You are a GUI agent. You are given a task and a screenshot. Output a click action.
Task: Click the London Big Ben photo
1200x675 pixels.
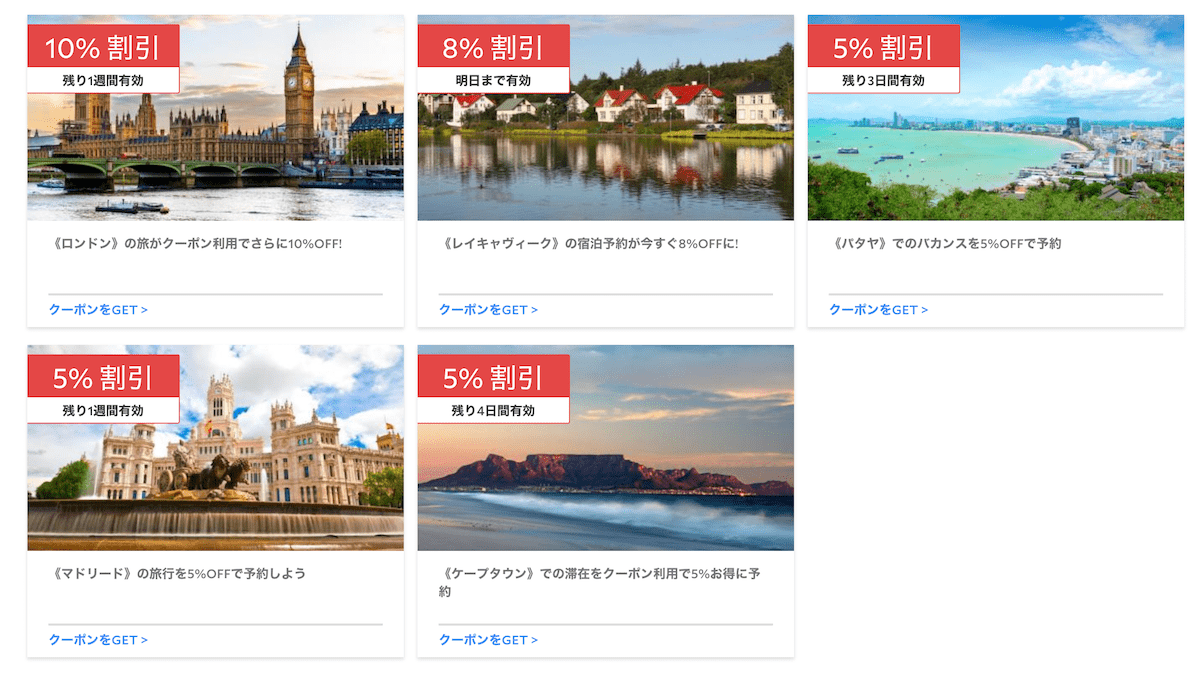click(x=215, y=118)
